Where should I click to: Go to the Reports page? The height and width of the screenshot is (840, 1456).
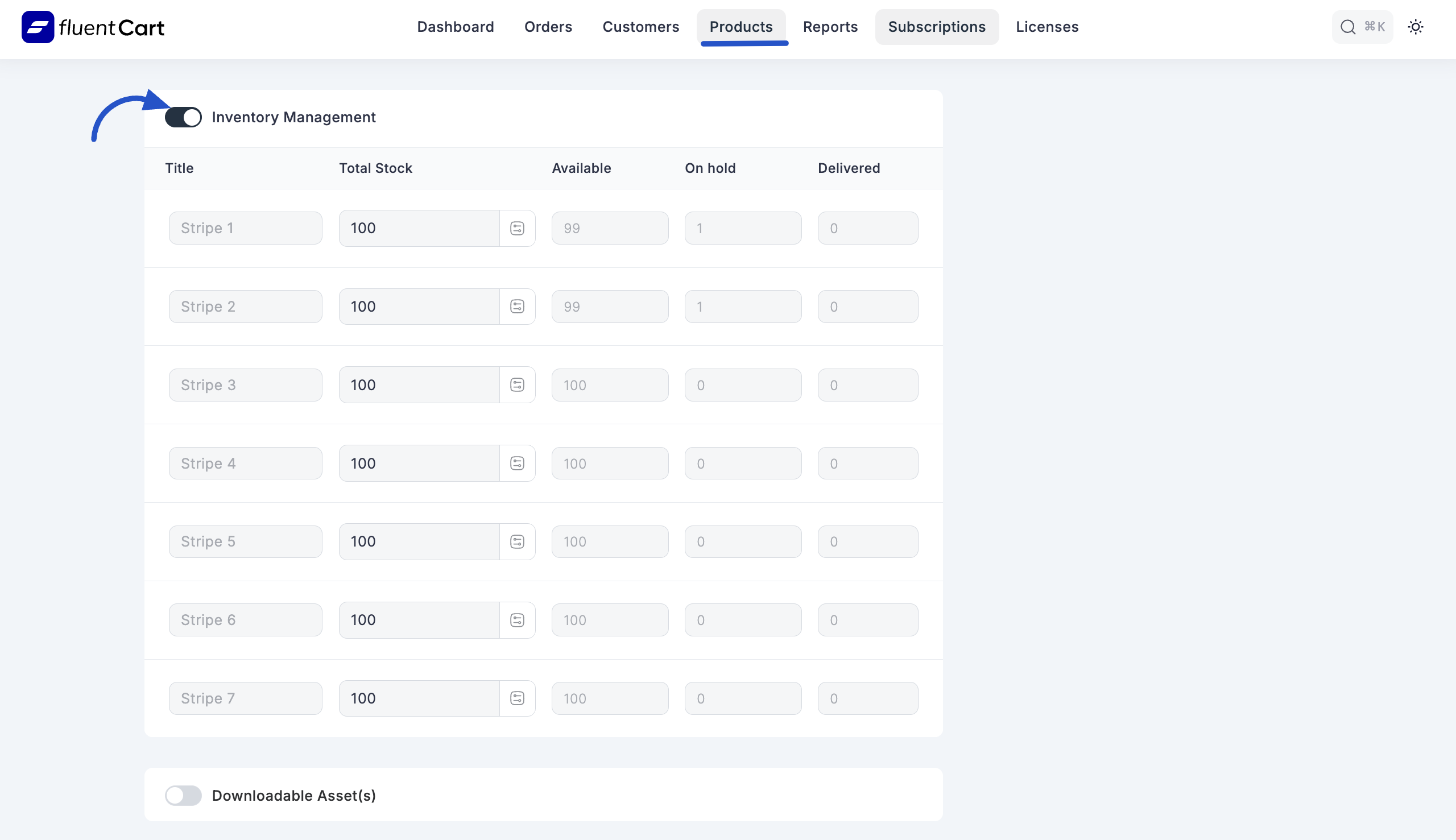tap(830, 27)
